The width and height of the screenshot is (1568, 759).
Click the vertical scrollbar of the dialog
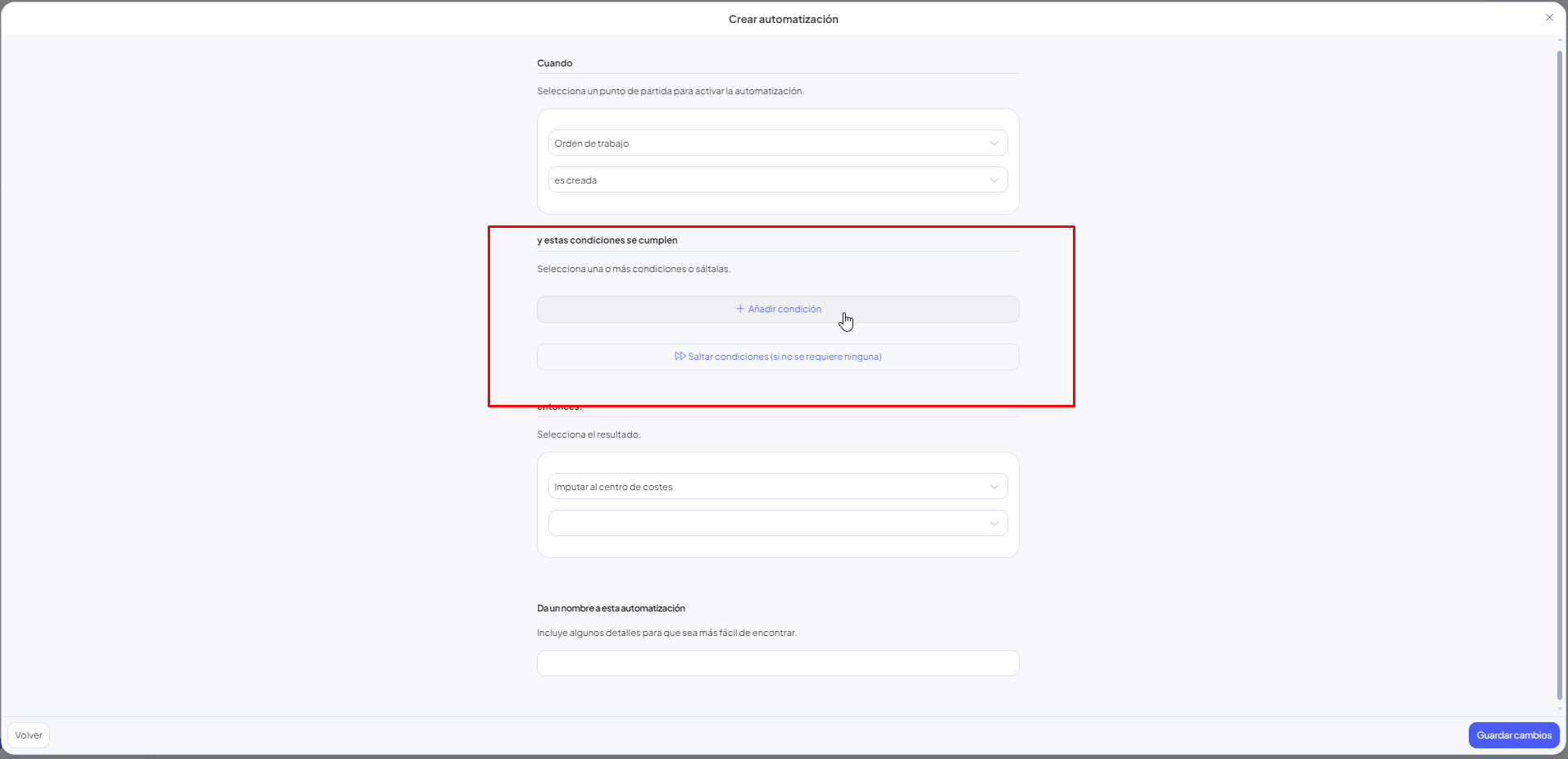tap(1560, 375)
